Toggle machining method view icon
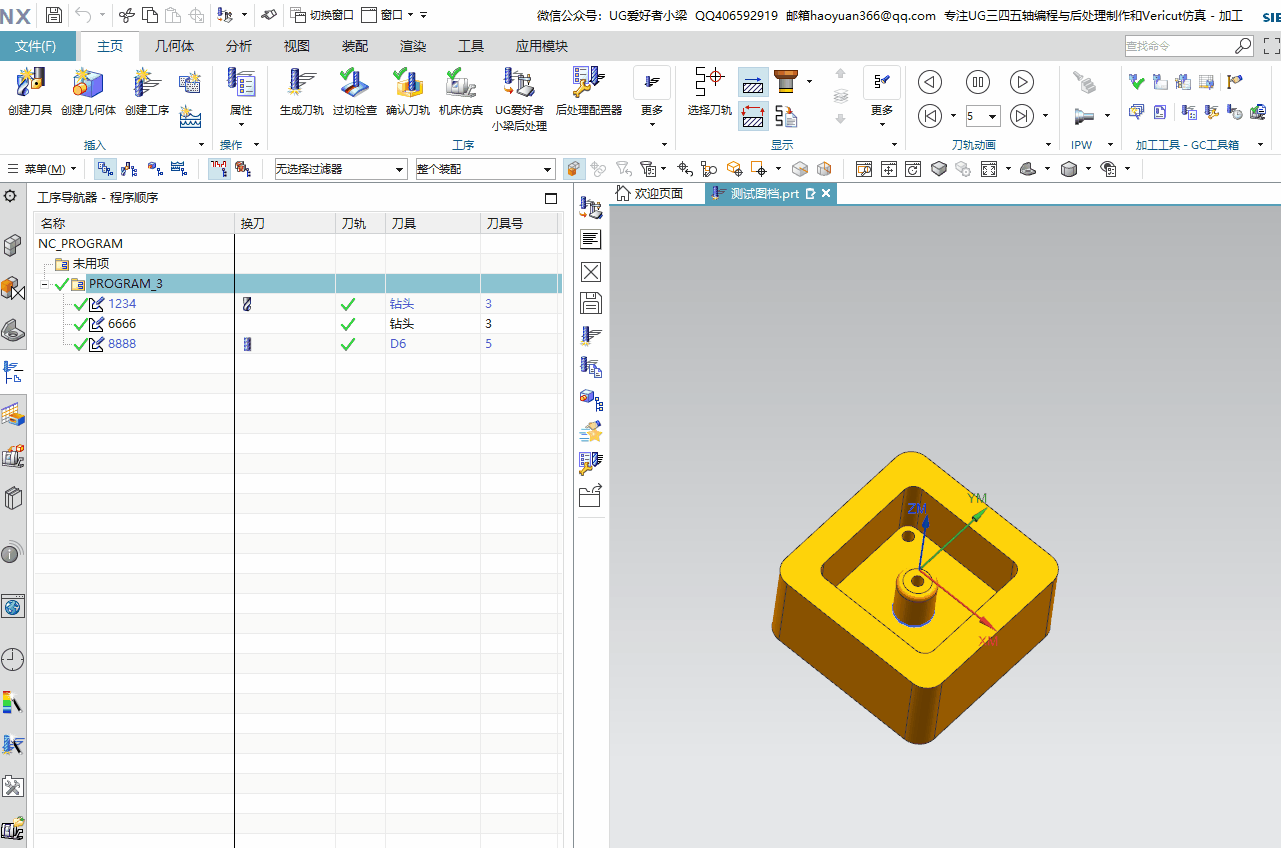The height and width of the screenshot is (848, 1281). (x=178, y=169)
